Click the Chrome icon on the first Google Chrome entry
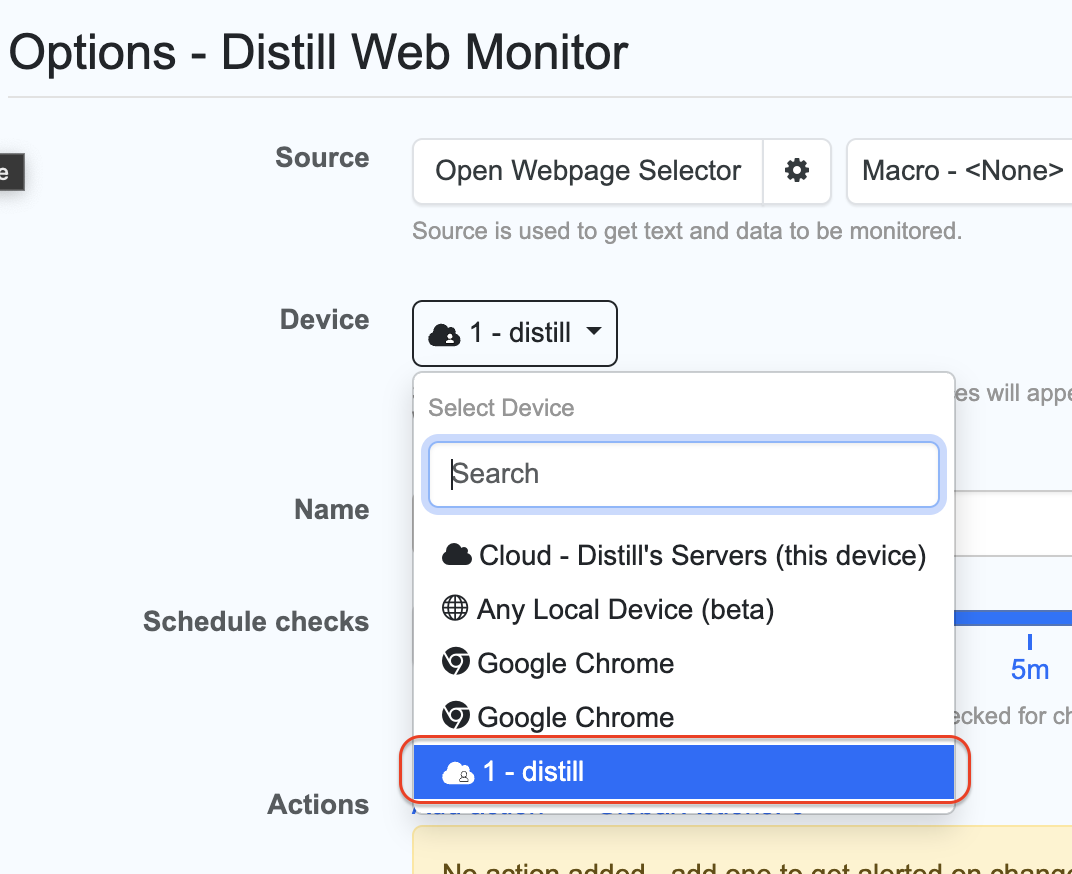The width and height of the screenshot is (1072, 874). (x=458, y=662)
